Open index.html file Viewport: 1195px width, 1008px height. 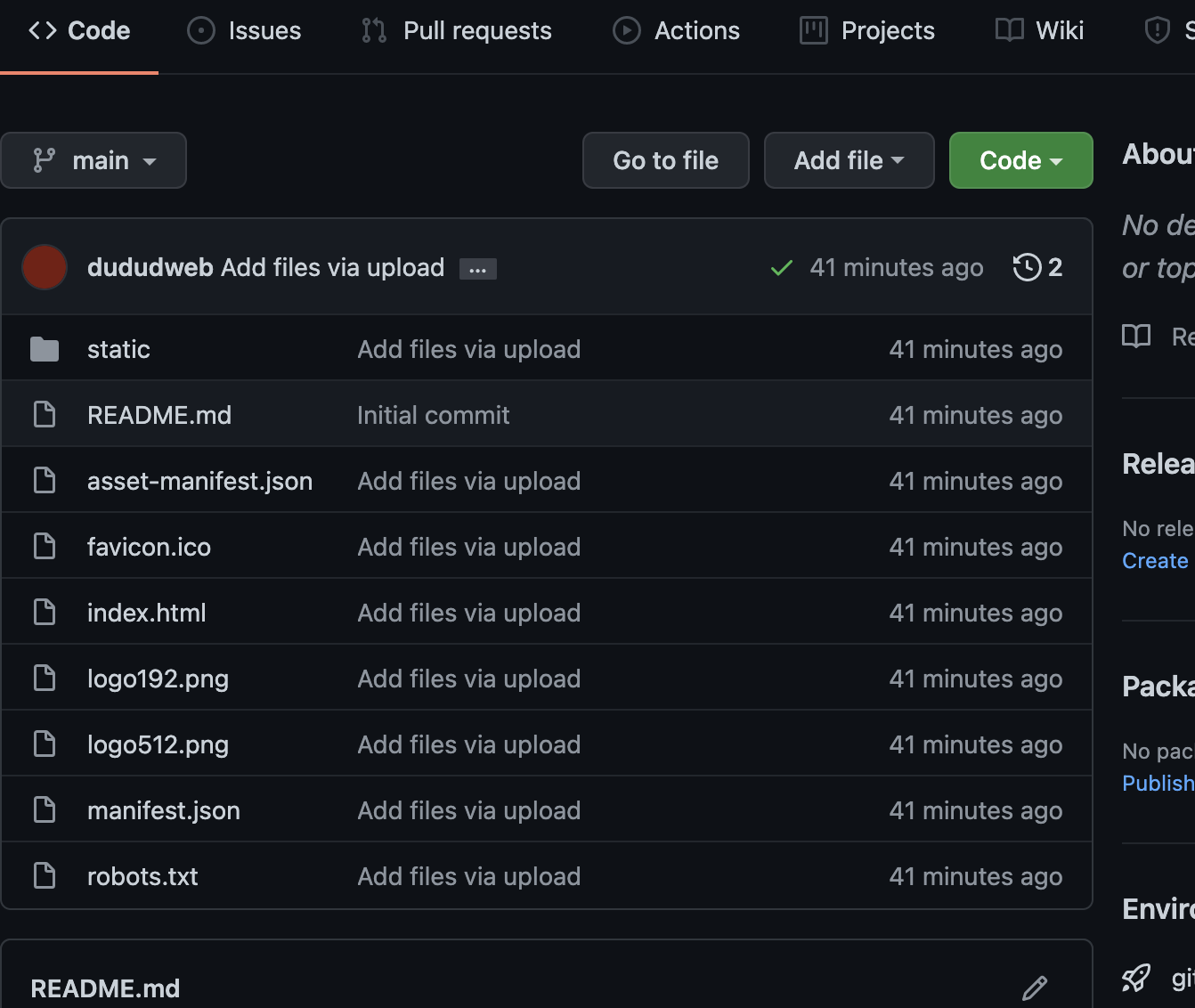(146, 613)
